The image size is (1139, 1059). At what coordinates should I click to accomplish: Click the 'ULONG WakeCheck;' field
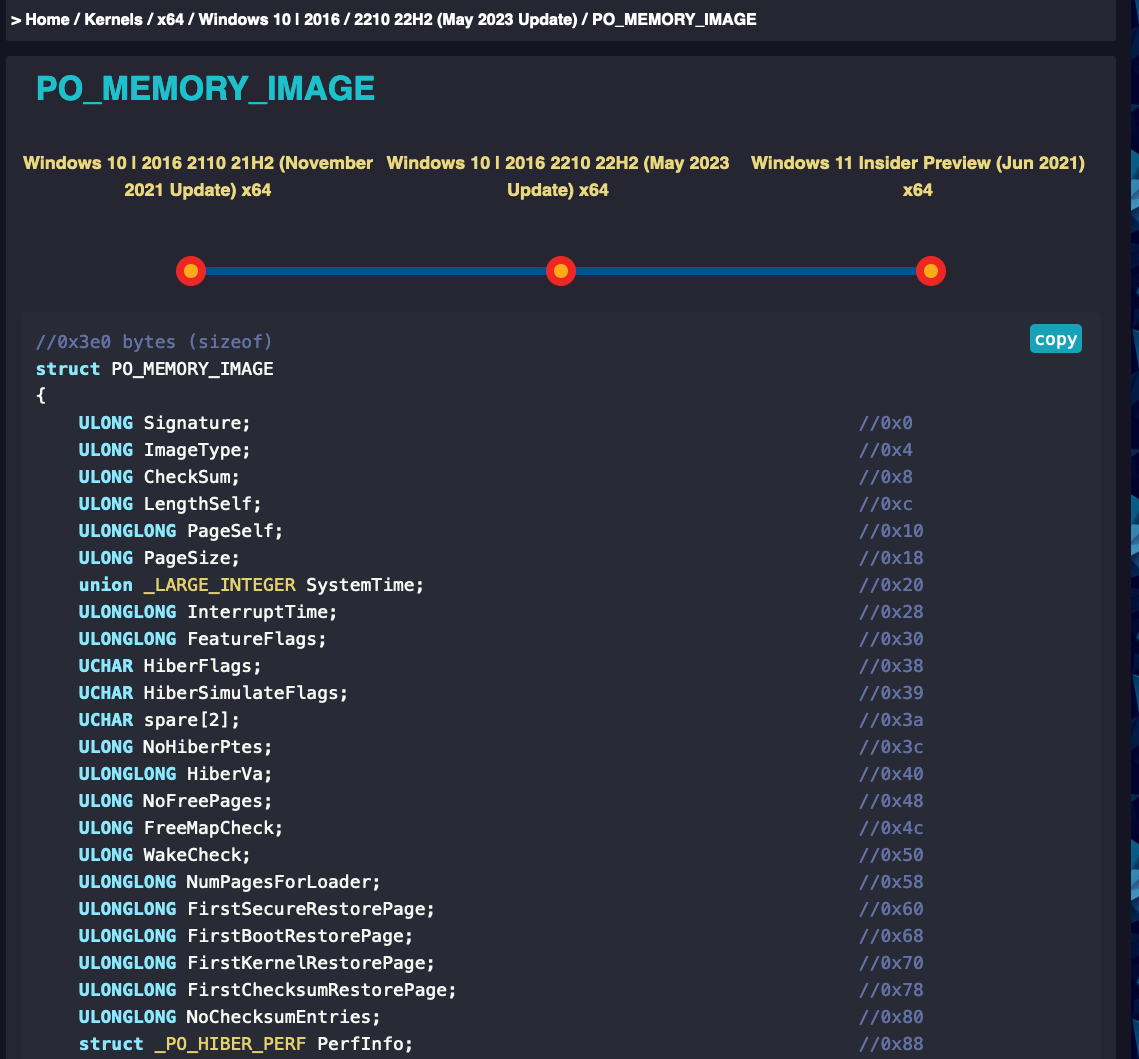pyautogui.click(x=164, y=855)
